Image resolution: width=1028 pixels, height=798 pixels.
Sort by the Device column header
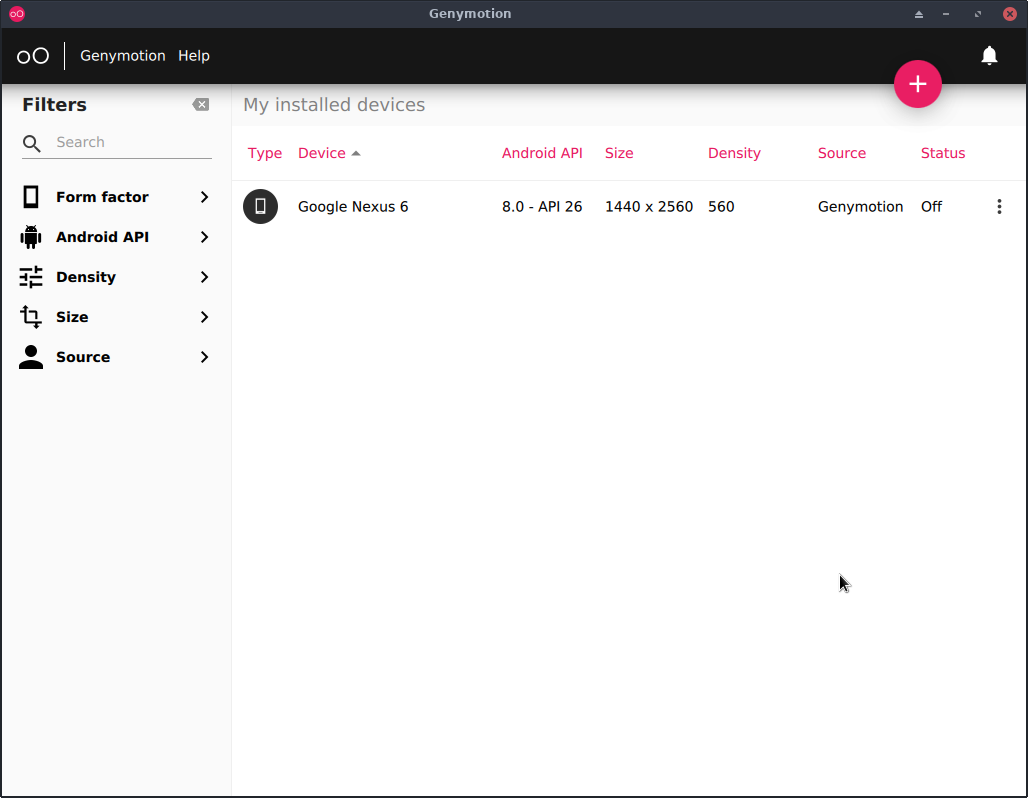(321, 153)
